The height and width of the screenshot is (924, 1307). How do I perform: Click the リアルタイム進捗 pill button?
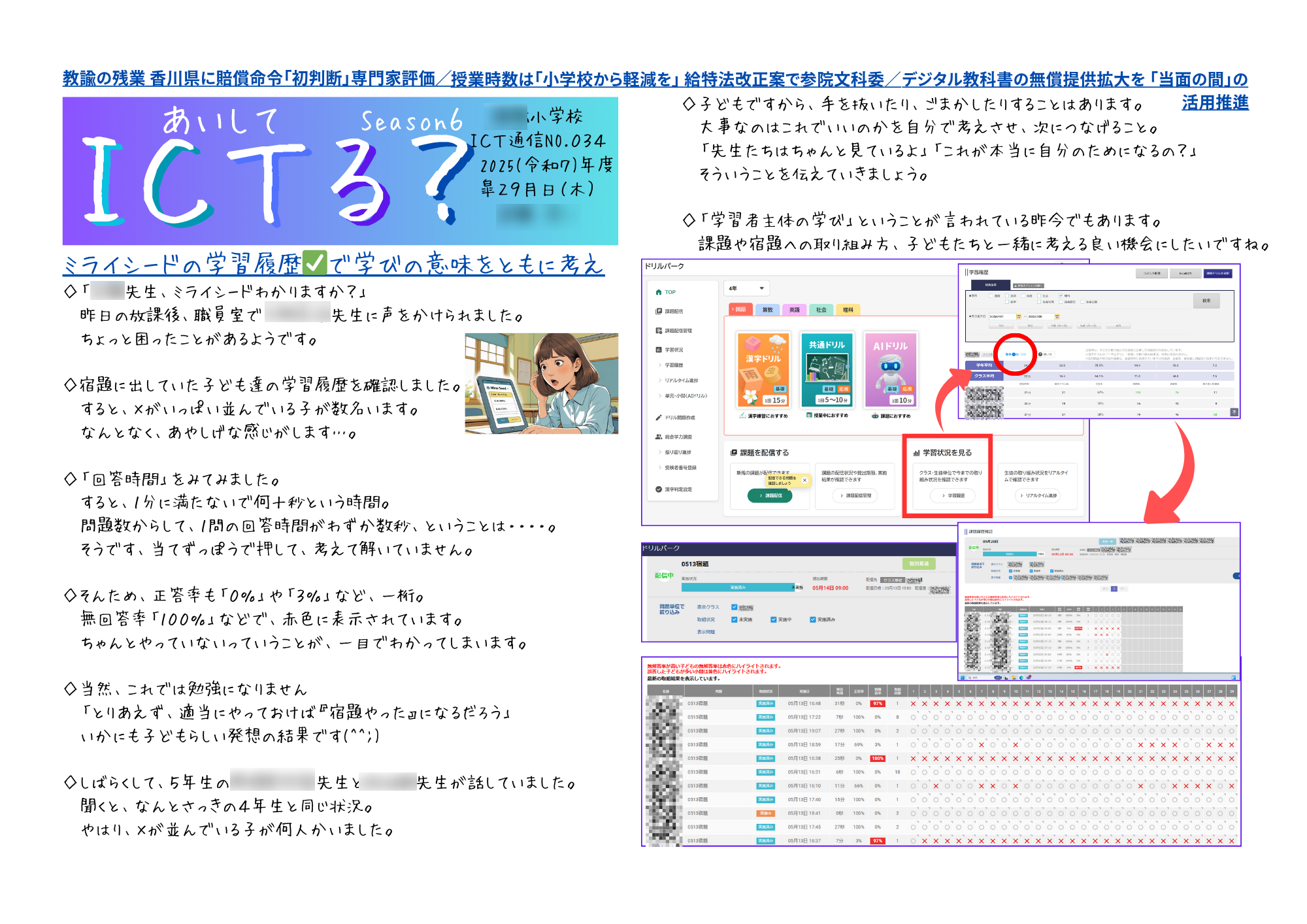point(1038,496)
